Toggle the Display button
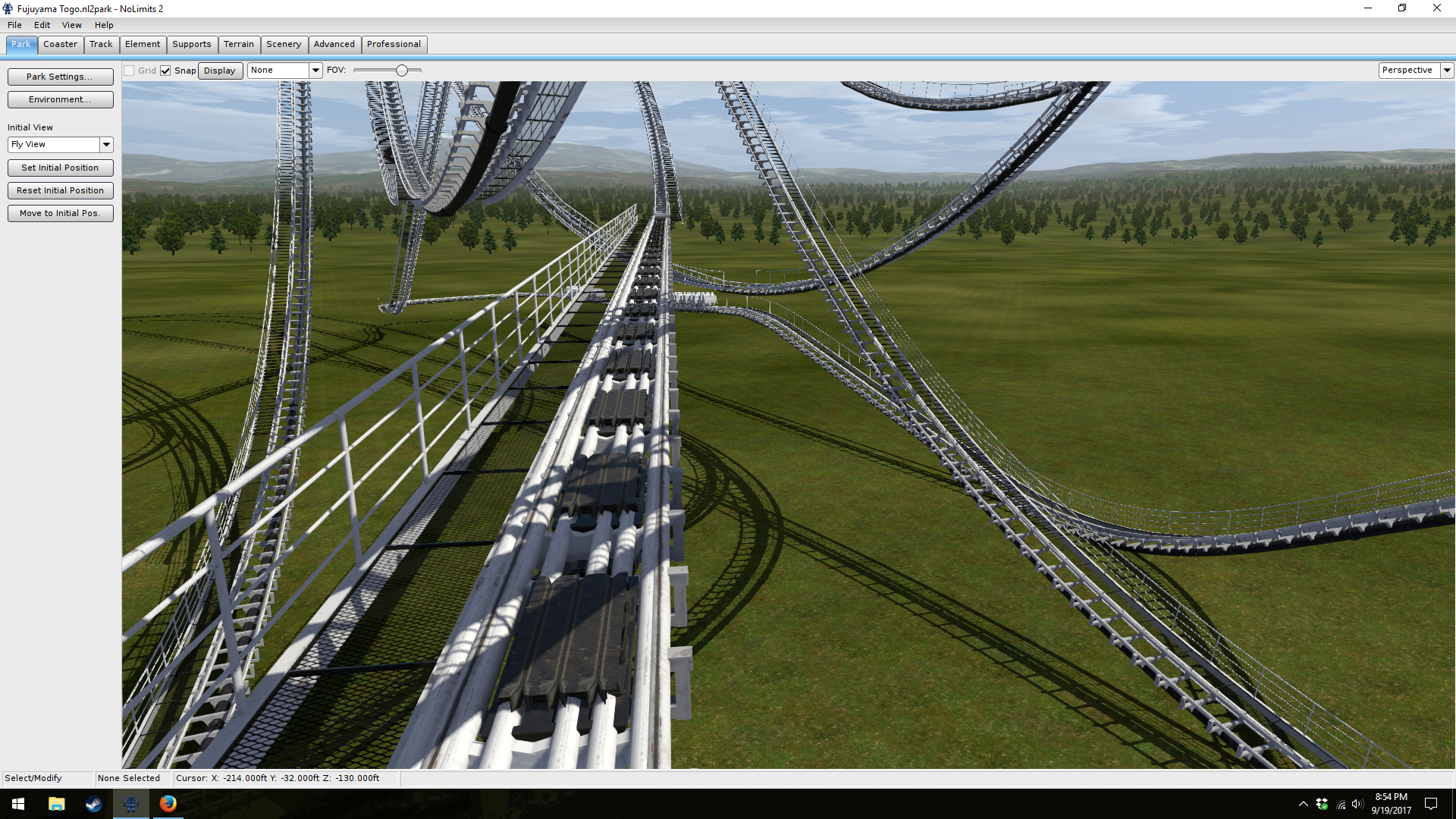1456x819 pixels. click(220, 71)
